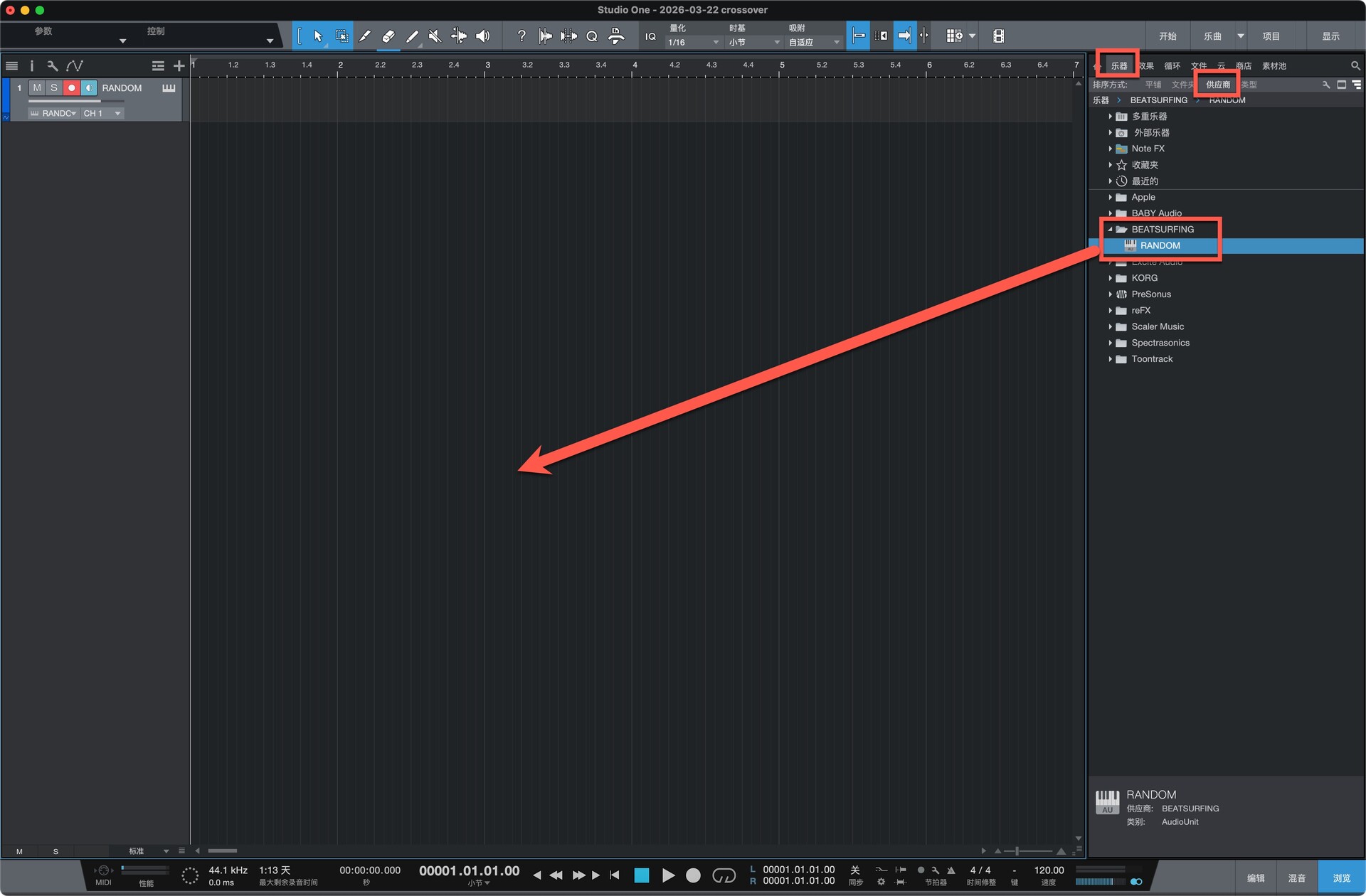This screenshot has width=1366, height=896.
Task: Mute the RANDOM track
Action: click(37, 88)
